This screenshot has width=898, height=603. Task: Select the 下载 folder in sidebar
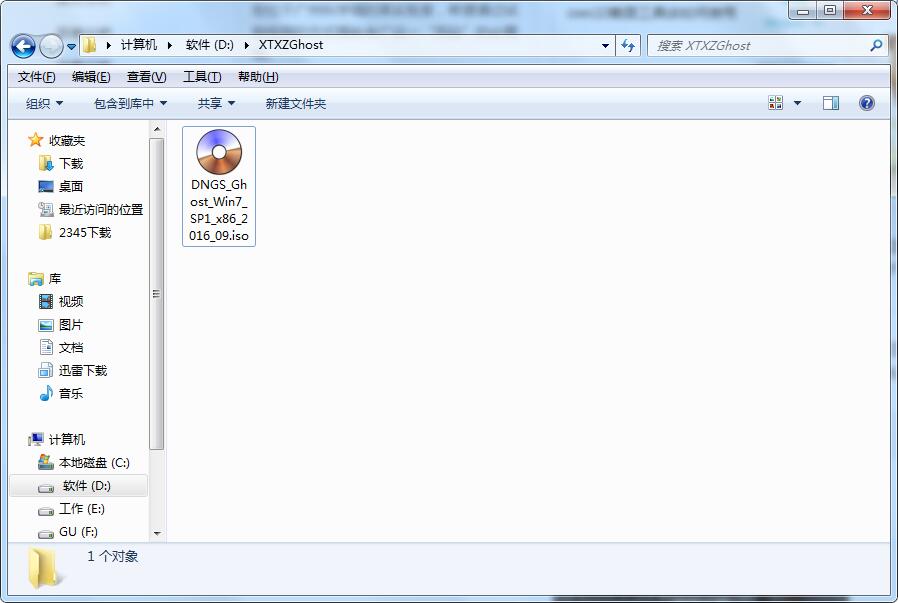tap(68, 163)
